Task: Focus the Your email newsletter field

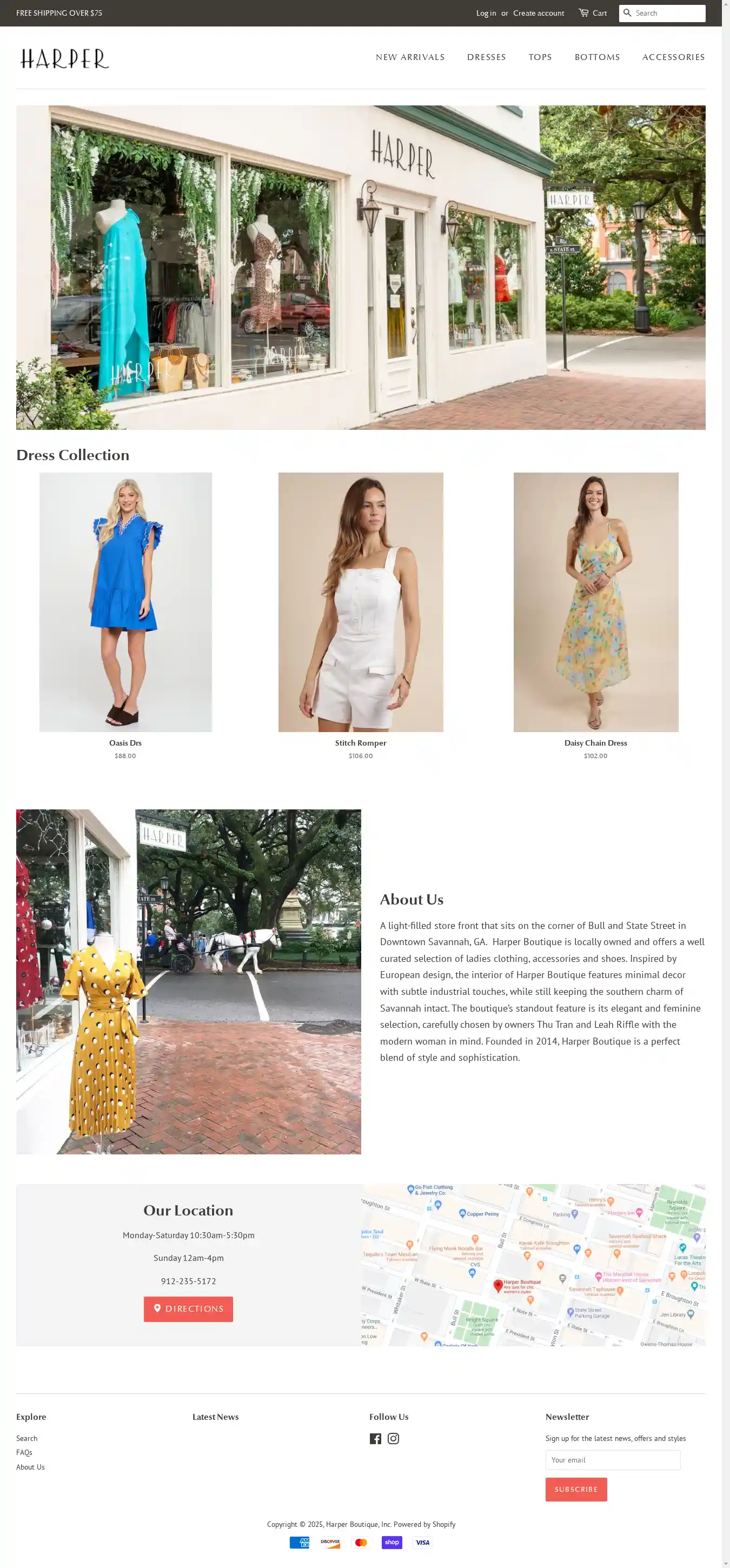Action: coord(613,1460)
